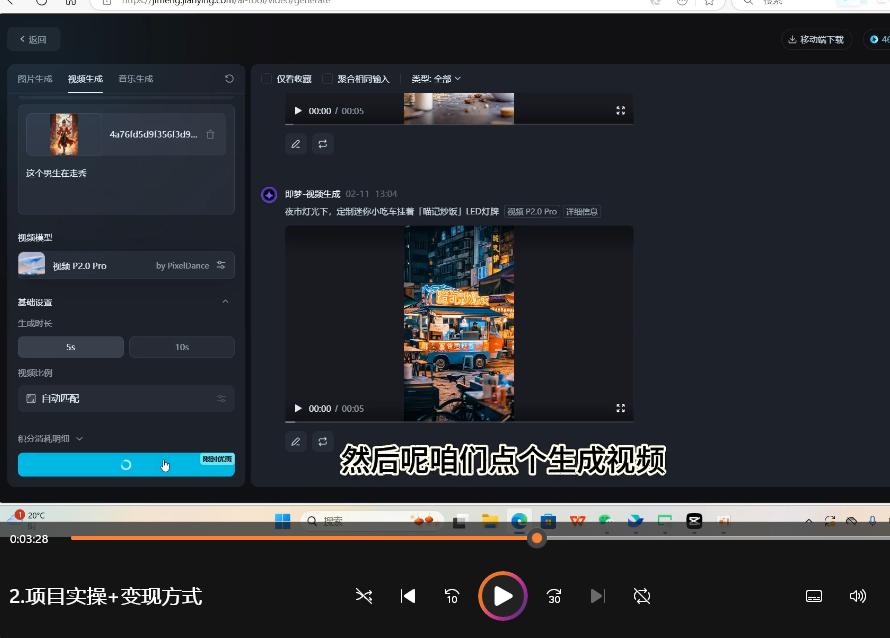
Task: Open the Windows Start menu
Action: (282, 521)
